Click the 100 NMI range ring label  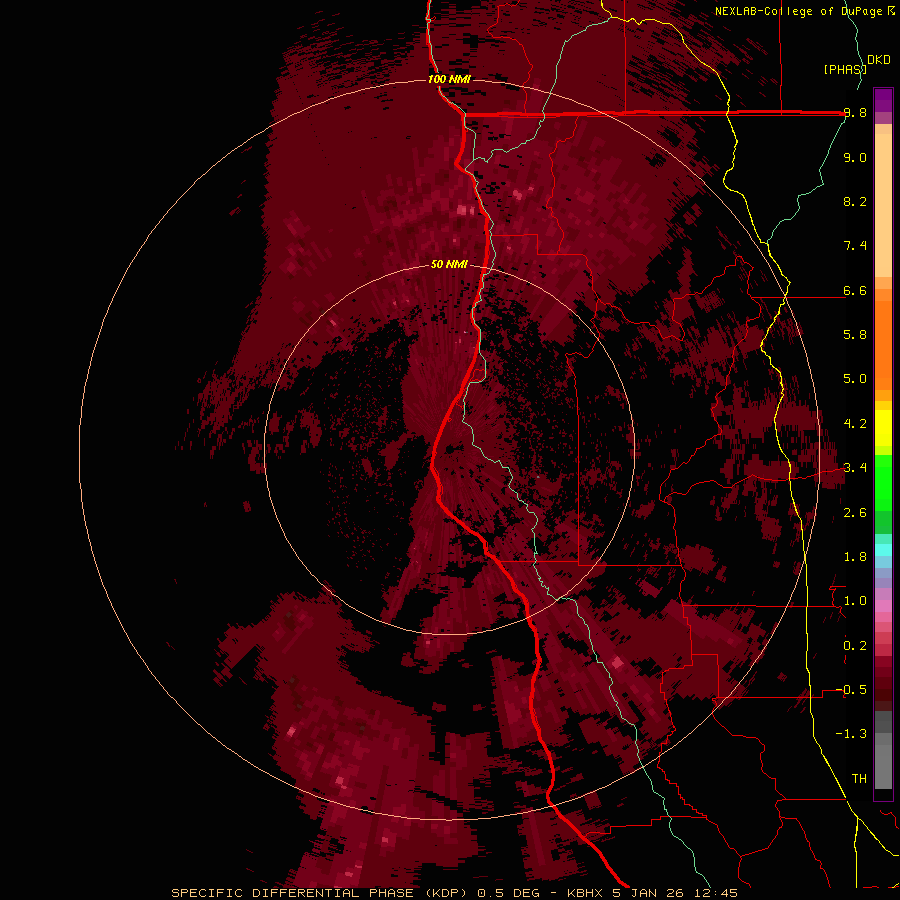[449, 79]
